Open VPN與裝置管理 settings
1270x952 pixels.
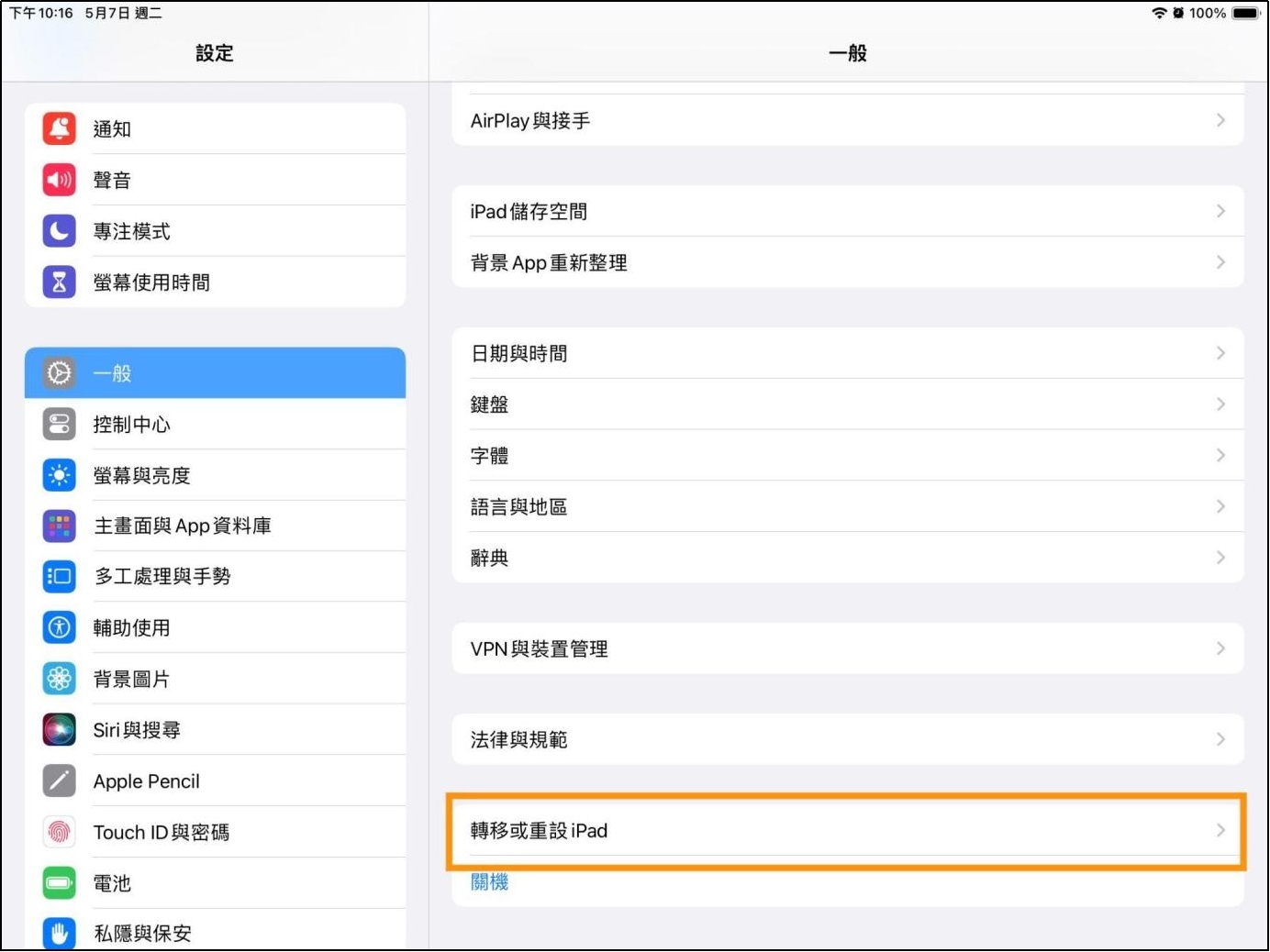[847, 649]
